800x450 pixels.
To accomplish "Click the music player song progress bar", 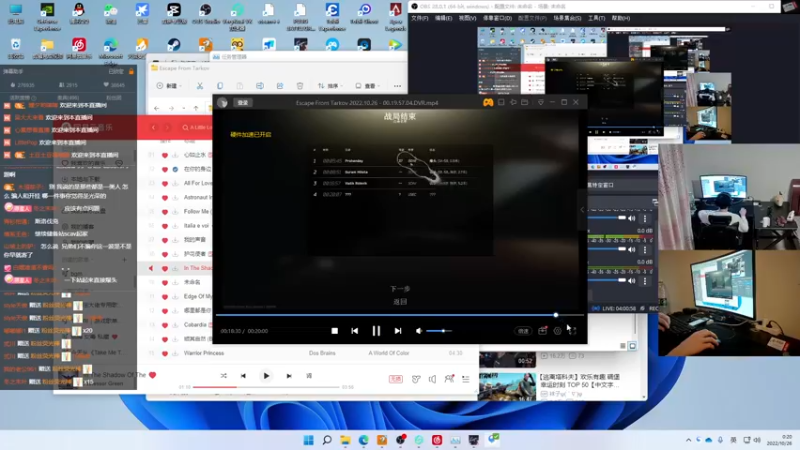I will 266,387.
